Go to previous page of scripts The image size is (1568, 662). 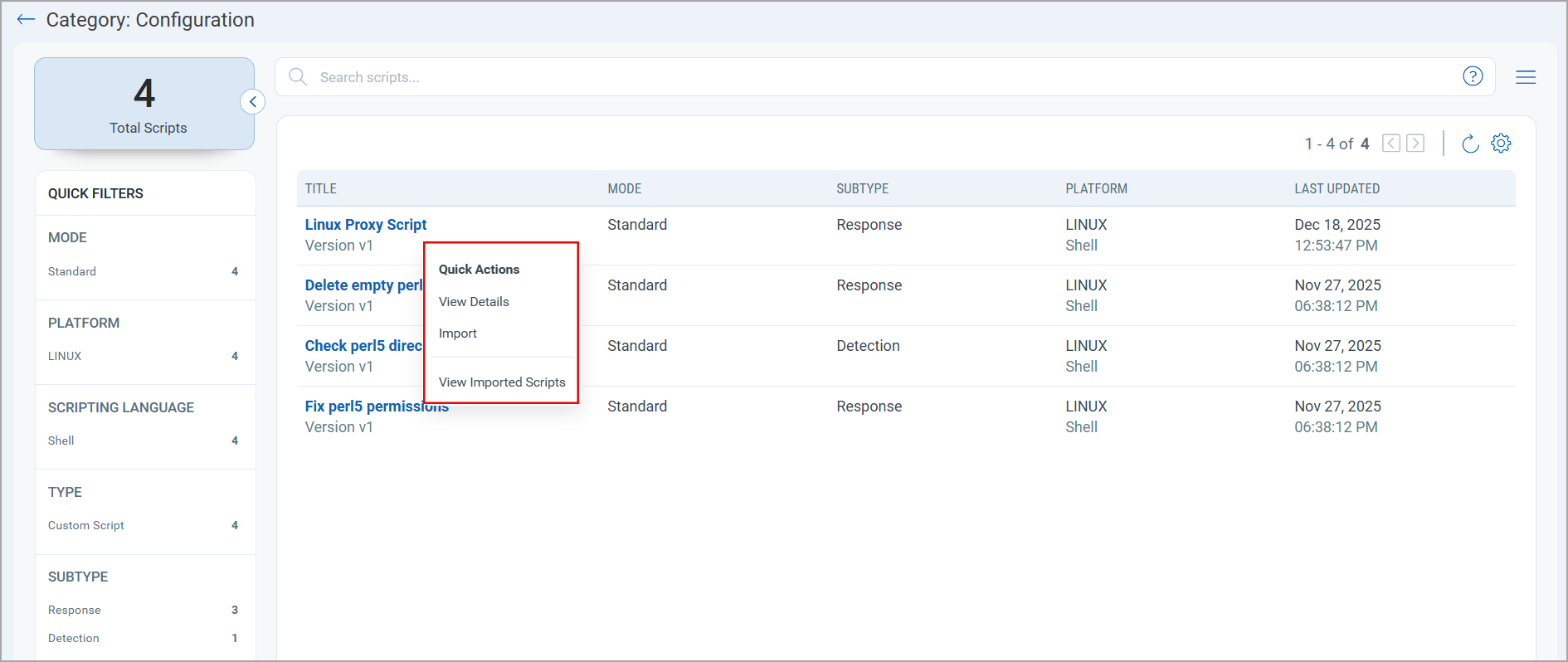[1391, 144]
